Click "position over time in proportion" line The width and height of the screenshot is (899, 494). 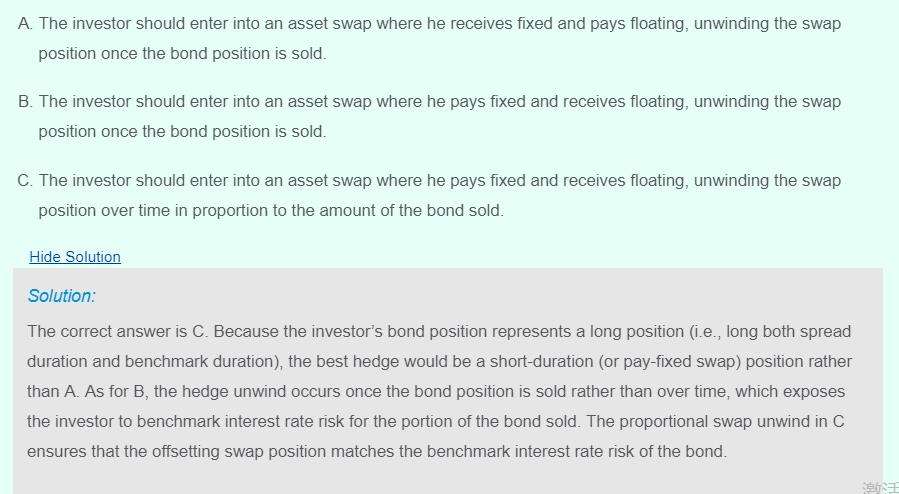click(271, 211)
